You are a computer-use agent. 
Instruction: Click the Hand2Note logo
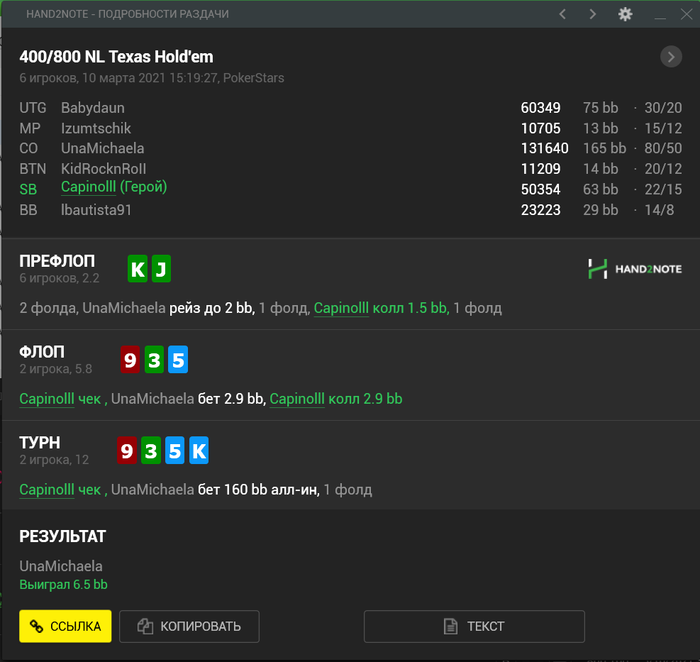(635, 269)
